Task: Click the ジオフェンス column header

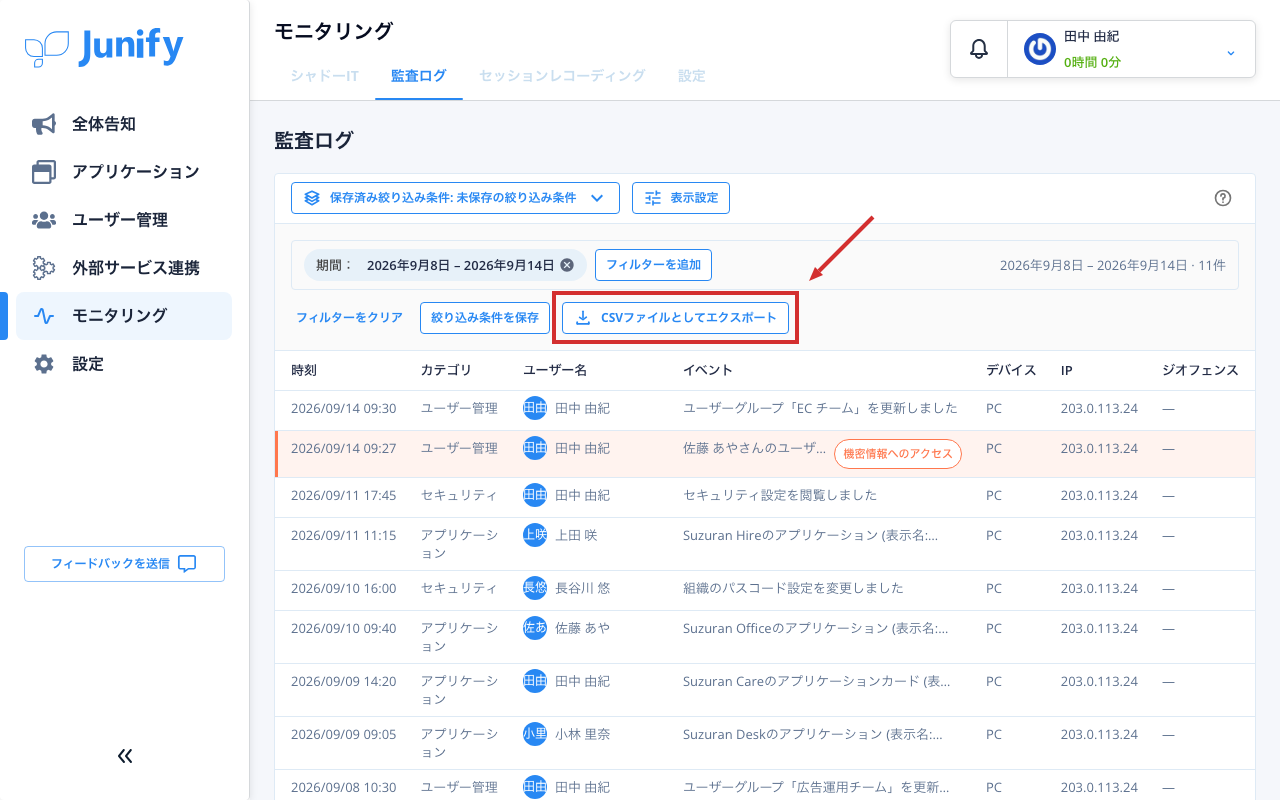Action: pos(1200,370)
